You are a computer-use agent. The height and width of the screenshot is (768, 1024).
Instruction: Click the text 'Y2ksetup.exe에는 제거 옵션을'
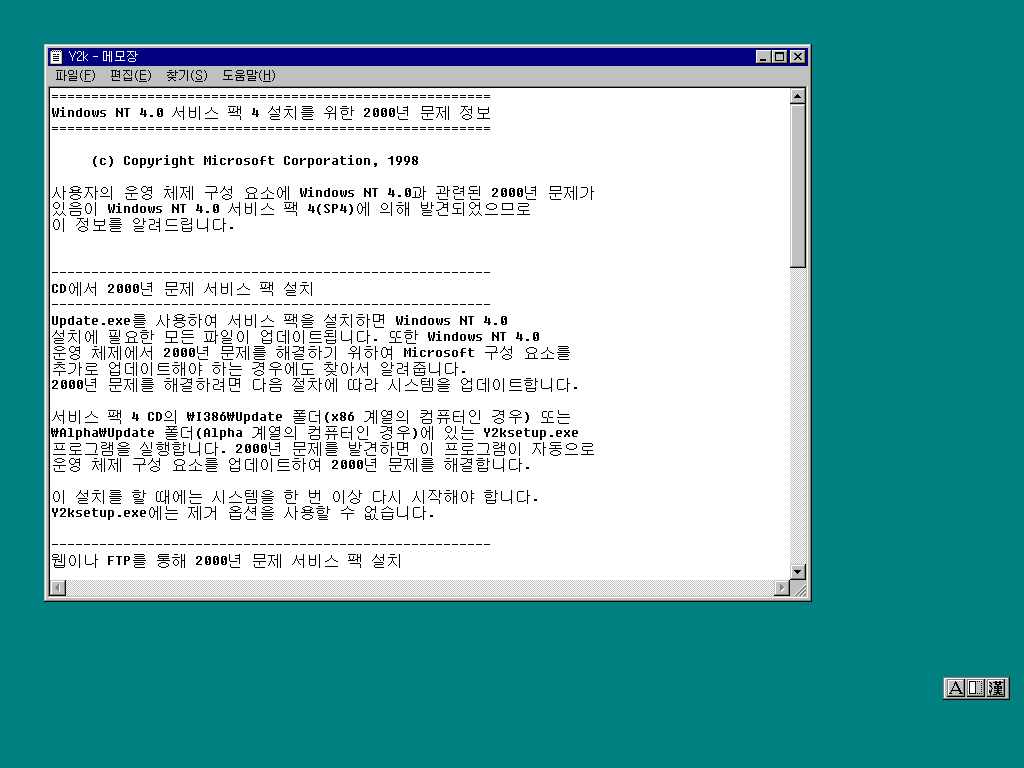[163, 513]
